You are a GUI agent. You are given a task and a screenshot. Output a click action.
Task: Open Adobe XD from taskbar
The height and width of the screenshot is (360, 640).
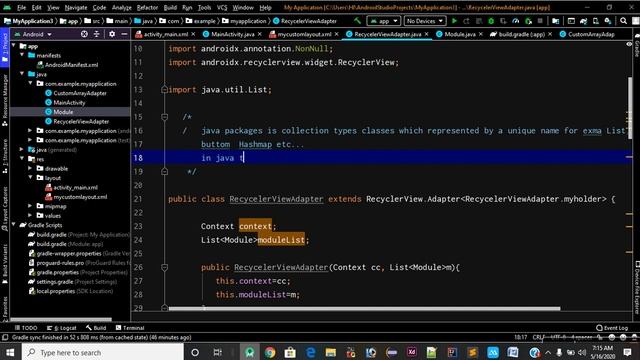click(411, 352)
